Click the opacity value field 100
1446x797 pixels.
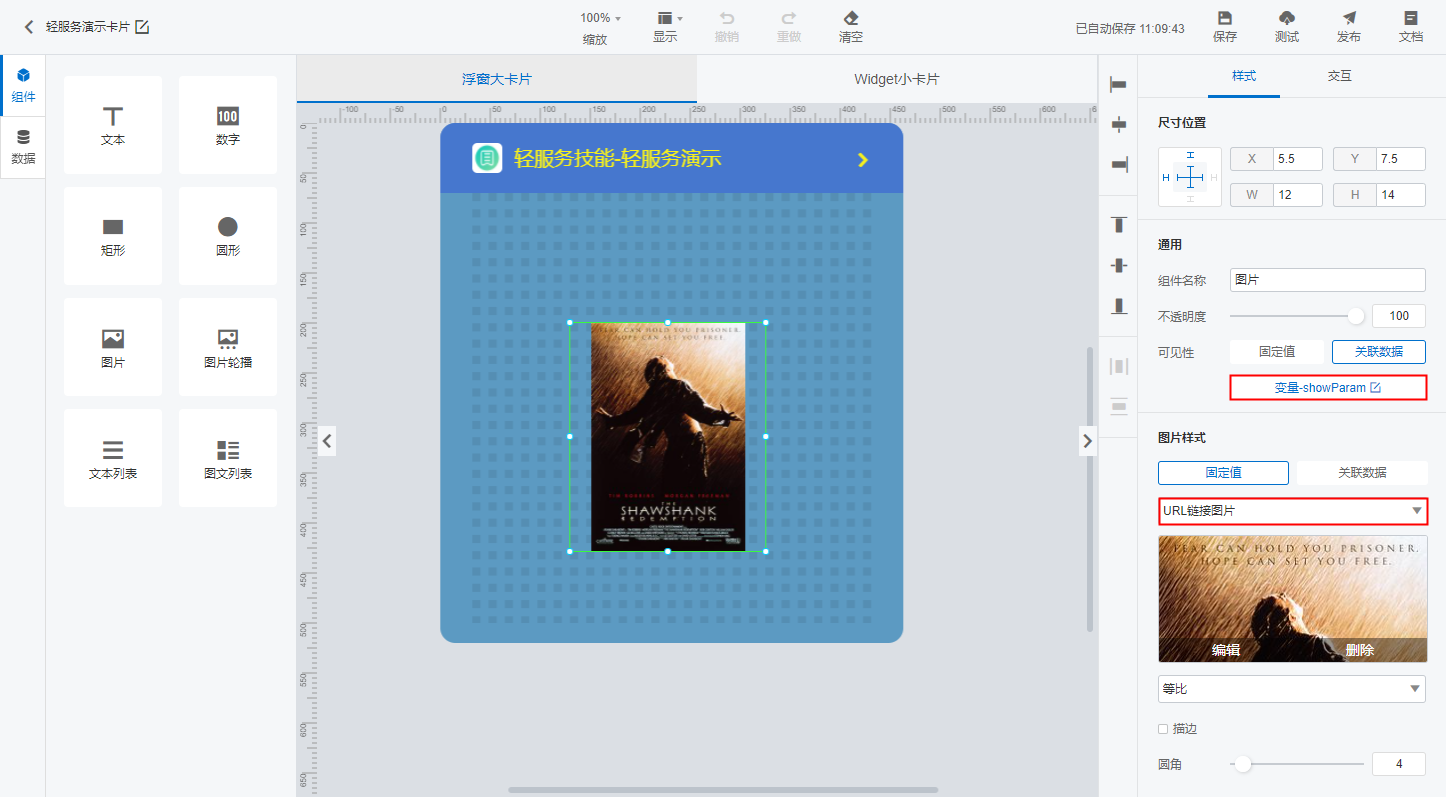pos(1399,316)
